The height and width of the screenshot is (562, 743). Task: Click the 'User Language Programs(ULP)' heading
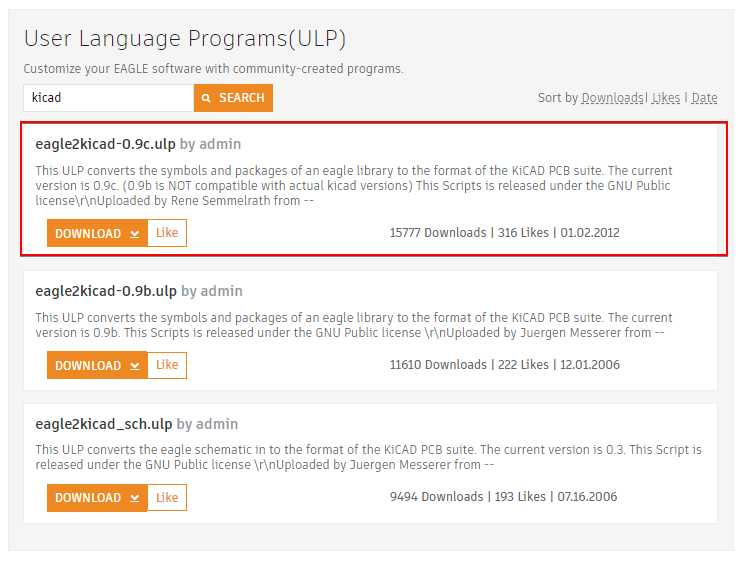coord(185,39)
